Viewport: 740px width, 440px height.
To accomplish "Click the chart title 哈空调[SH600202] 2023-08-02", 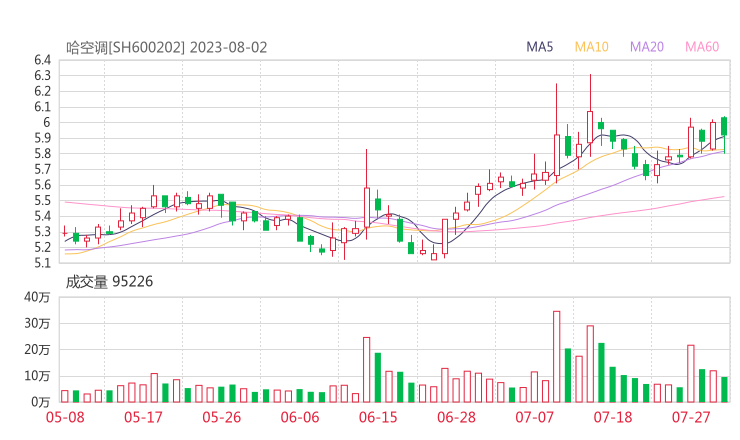I will click(x=167, y=48).
